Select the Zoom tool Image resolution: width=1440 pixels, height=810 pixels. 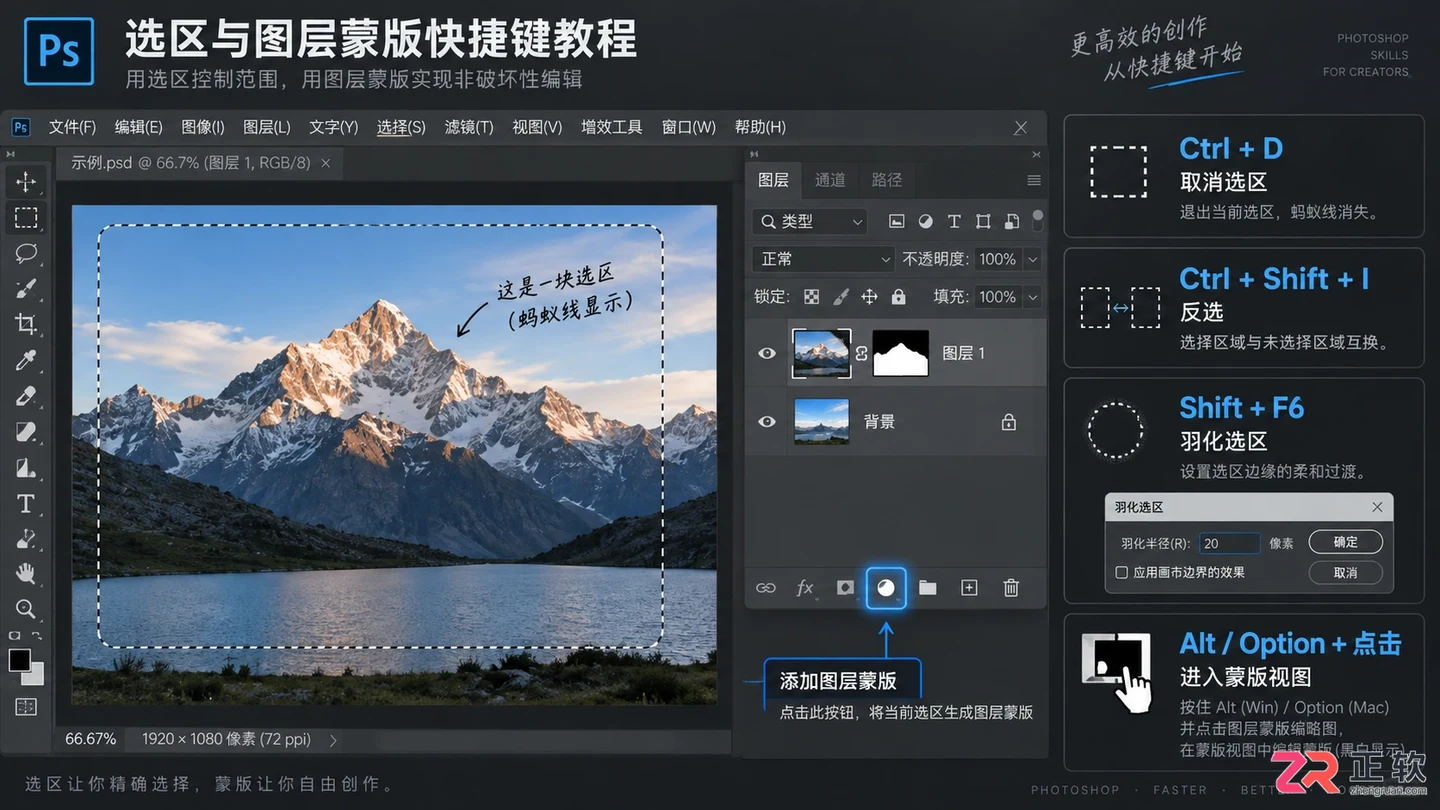pos(26,609)
